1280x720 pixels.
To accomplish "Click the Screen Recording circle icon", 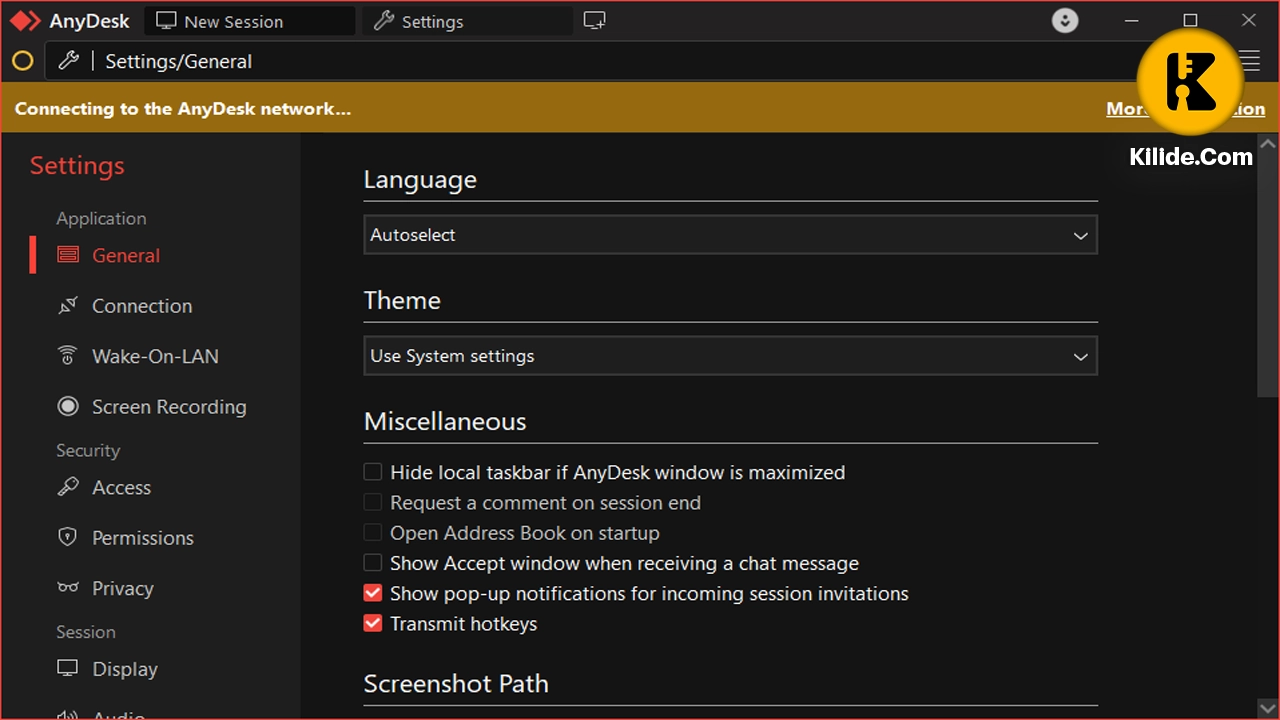I will 68,406.
